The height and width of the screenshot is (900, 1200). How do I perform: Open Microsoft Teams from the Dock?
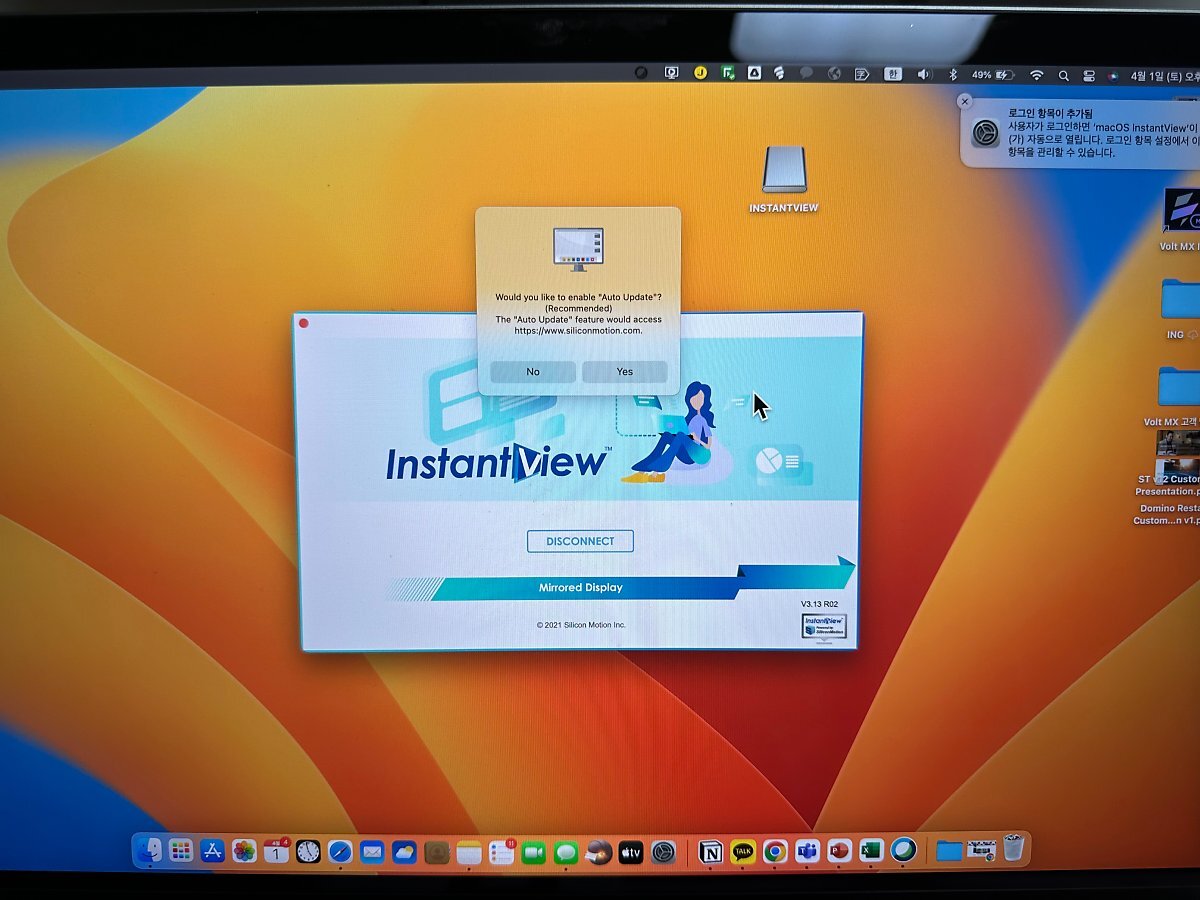click(x=807, y=852)
